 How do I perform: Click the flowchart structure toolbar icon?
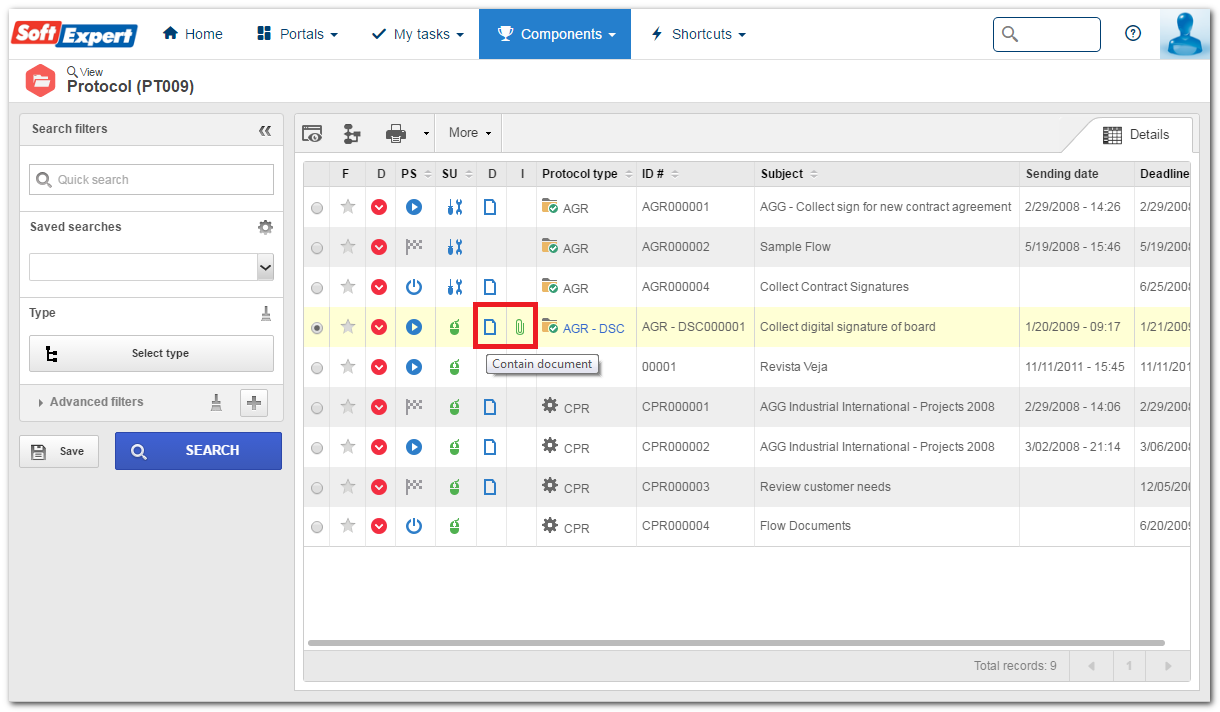point(352,133)
